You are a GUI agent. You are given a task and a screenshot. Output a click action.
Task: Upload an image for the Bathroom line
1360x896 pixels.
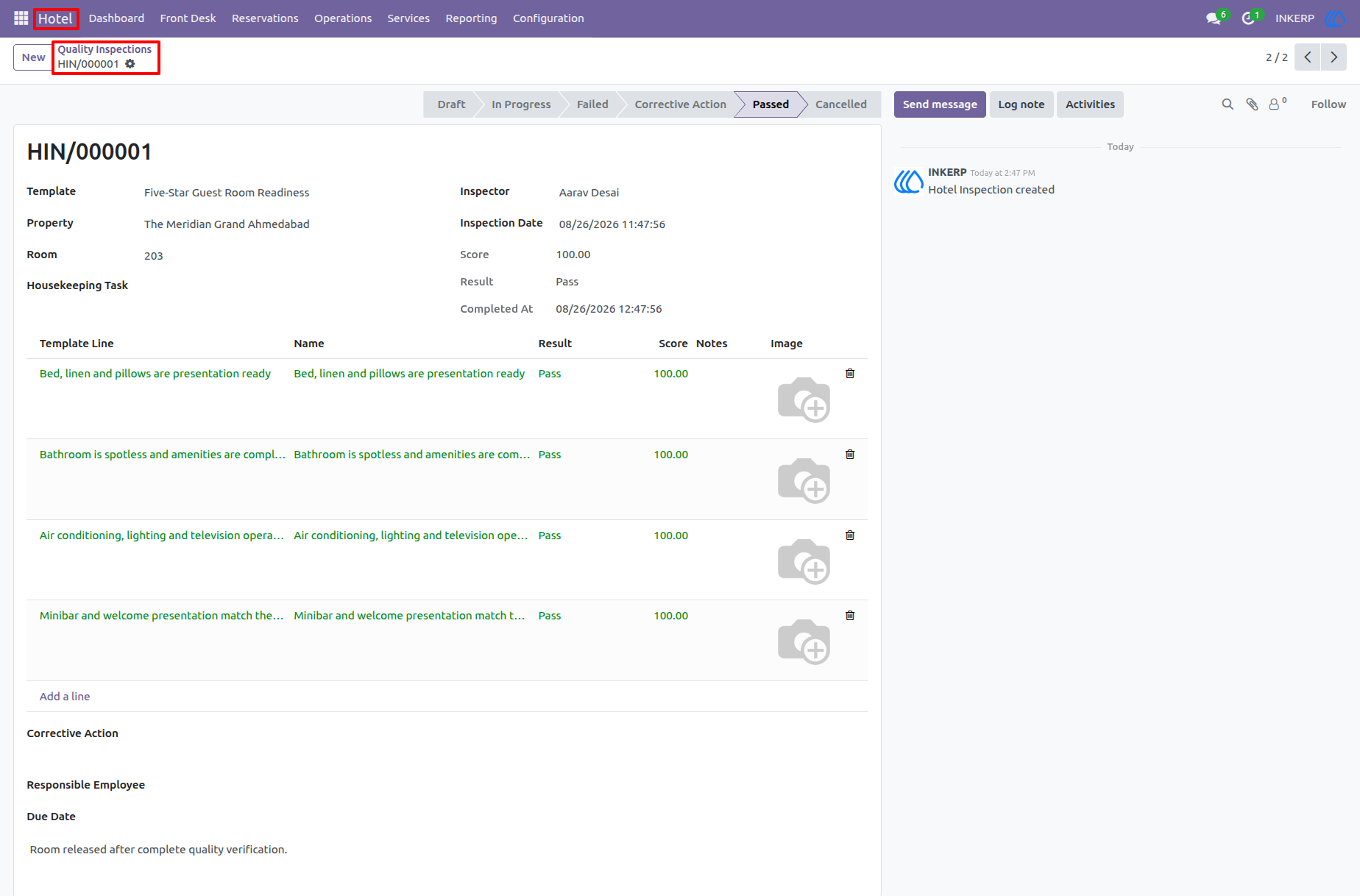tap(804, 480)
